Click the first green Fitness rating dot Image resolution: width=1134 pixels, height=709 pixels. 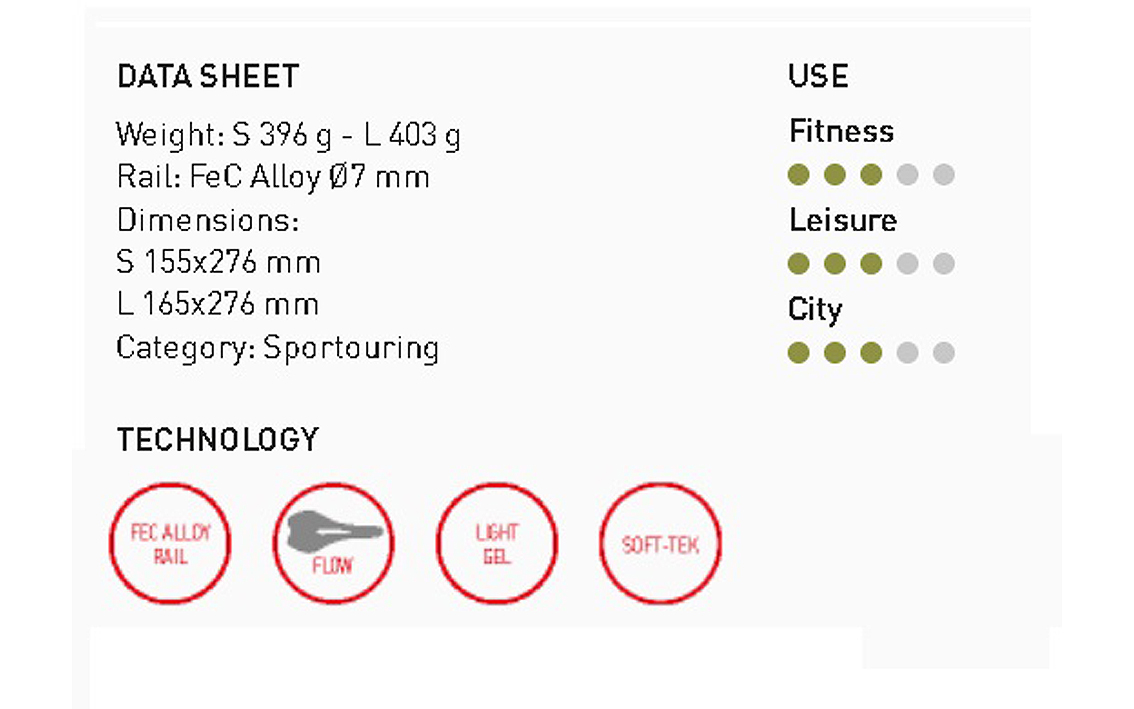tap(798, 175)
